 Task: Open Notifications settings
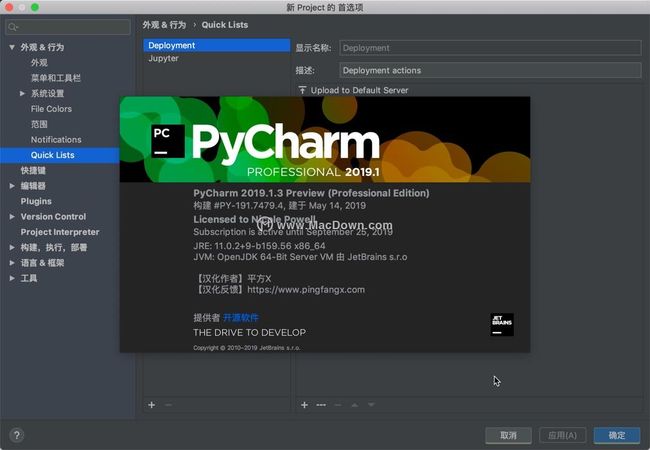tap(56, 140)
